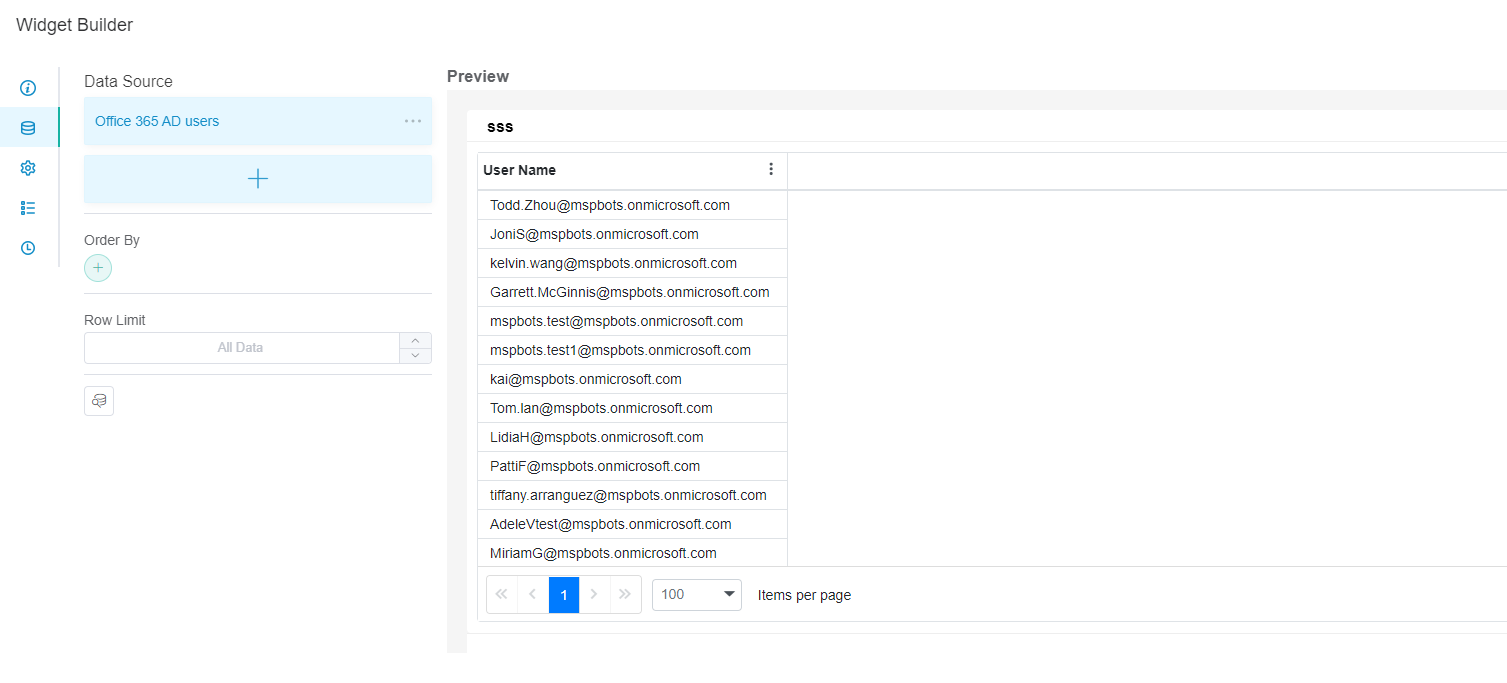Select the Todd.Zhou email row
Screen dimensions: 1507x683
(x=610, y=205)
